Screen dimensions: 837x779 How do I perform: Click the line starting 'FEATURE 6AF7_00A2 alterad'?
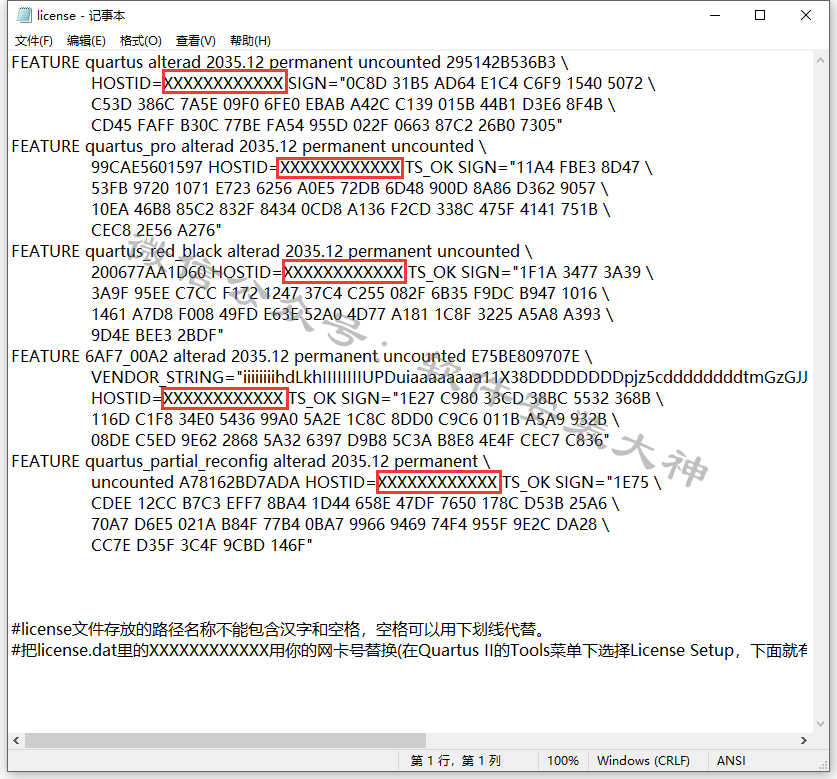pos(302,356)
